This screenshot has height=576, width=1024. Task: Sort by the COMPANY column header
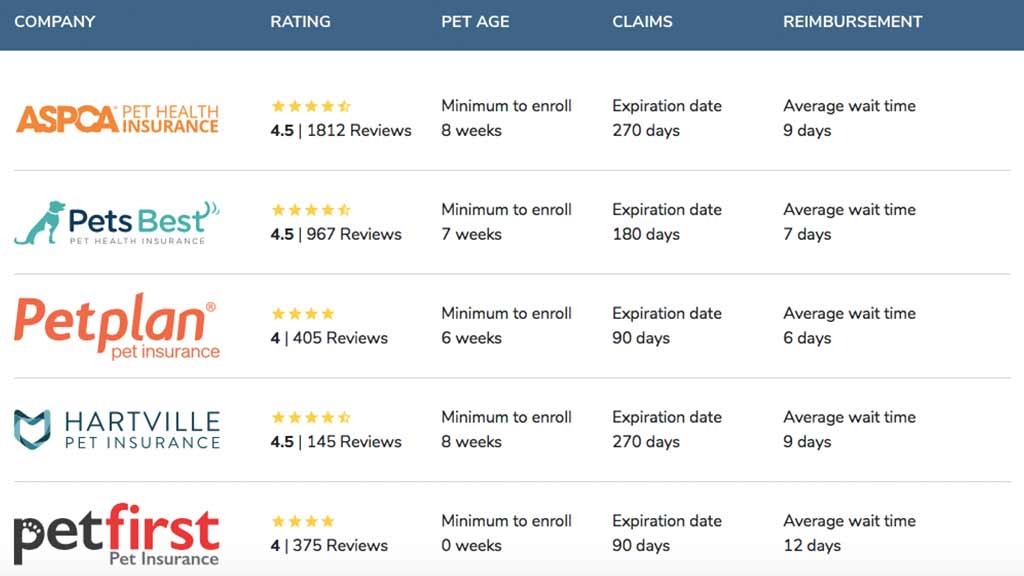click(x=55, y=22)
